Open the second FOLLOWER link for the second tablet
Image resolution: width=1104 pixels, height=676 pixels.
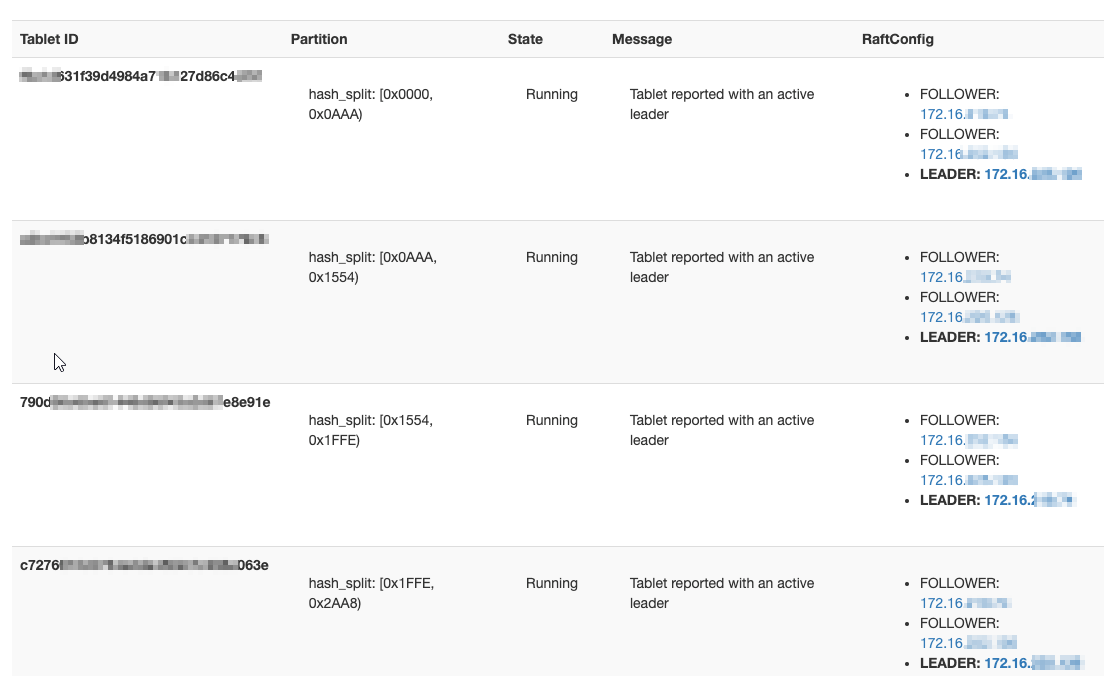tap(966, 316)
